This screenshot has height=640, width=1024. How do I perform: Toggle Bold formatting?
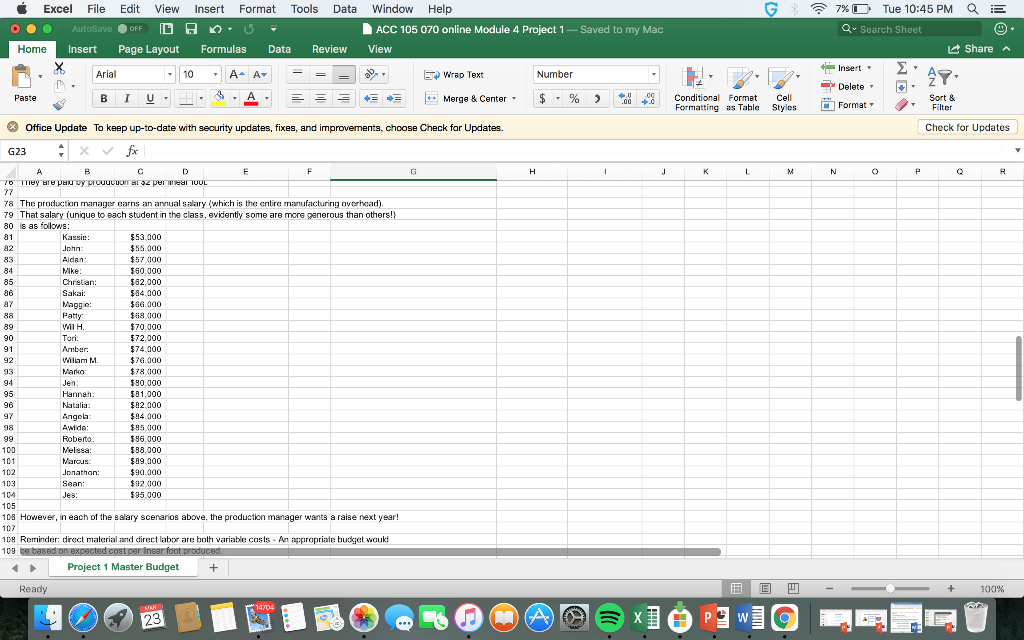[103, 99]
